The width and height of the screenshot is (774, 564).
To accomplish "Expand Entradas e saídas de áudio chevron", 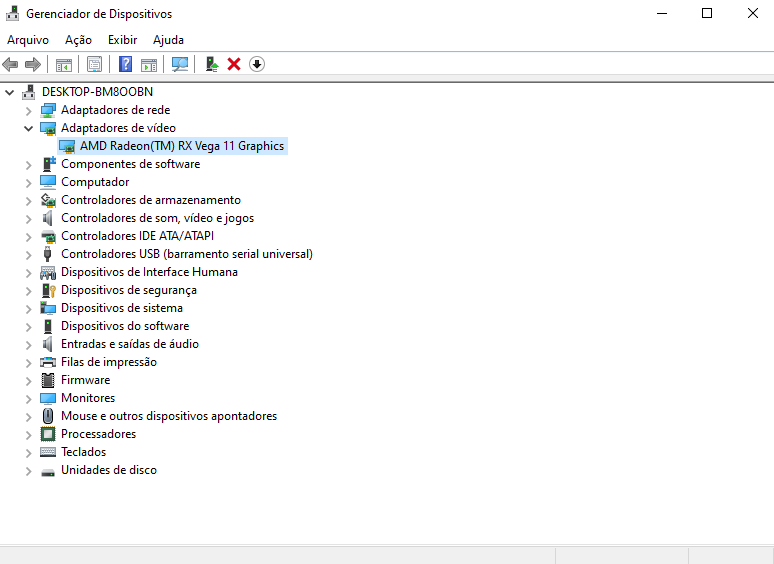I will coord(29,344).
